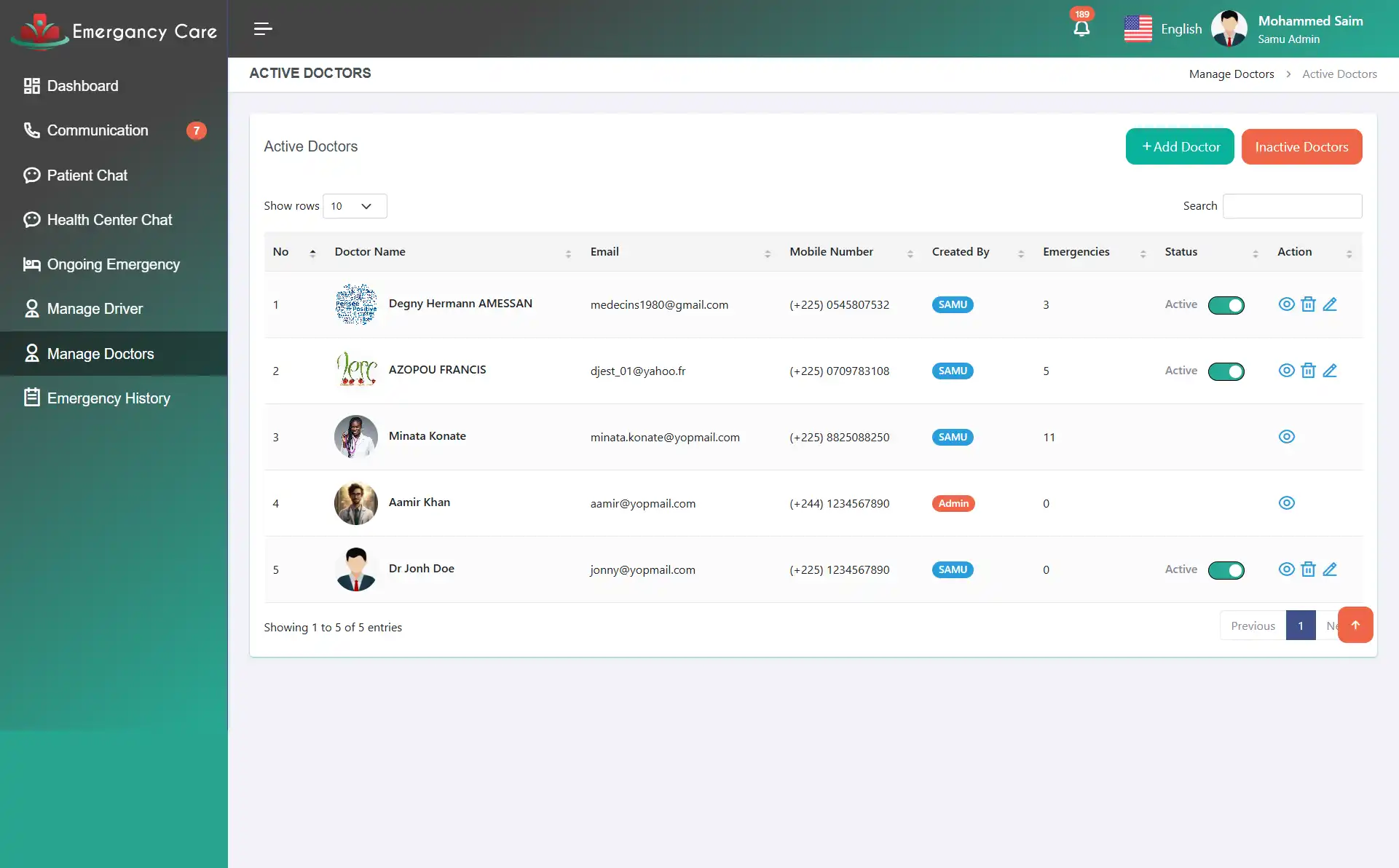This screenshot has width=1399, height=868.
Task: Open the Dashboard sidebar section
Action: tap(82, 86)
